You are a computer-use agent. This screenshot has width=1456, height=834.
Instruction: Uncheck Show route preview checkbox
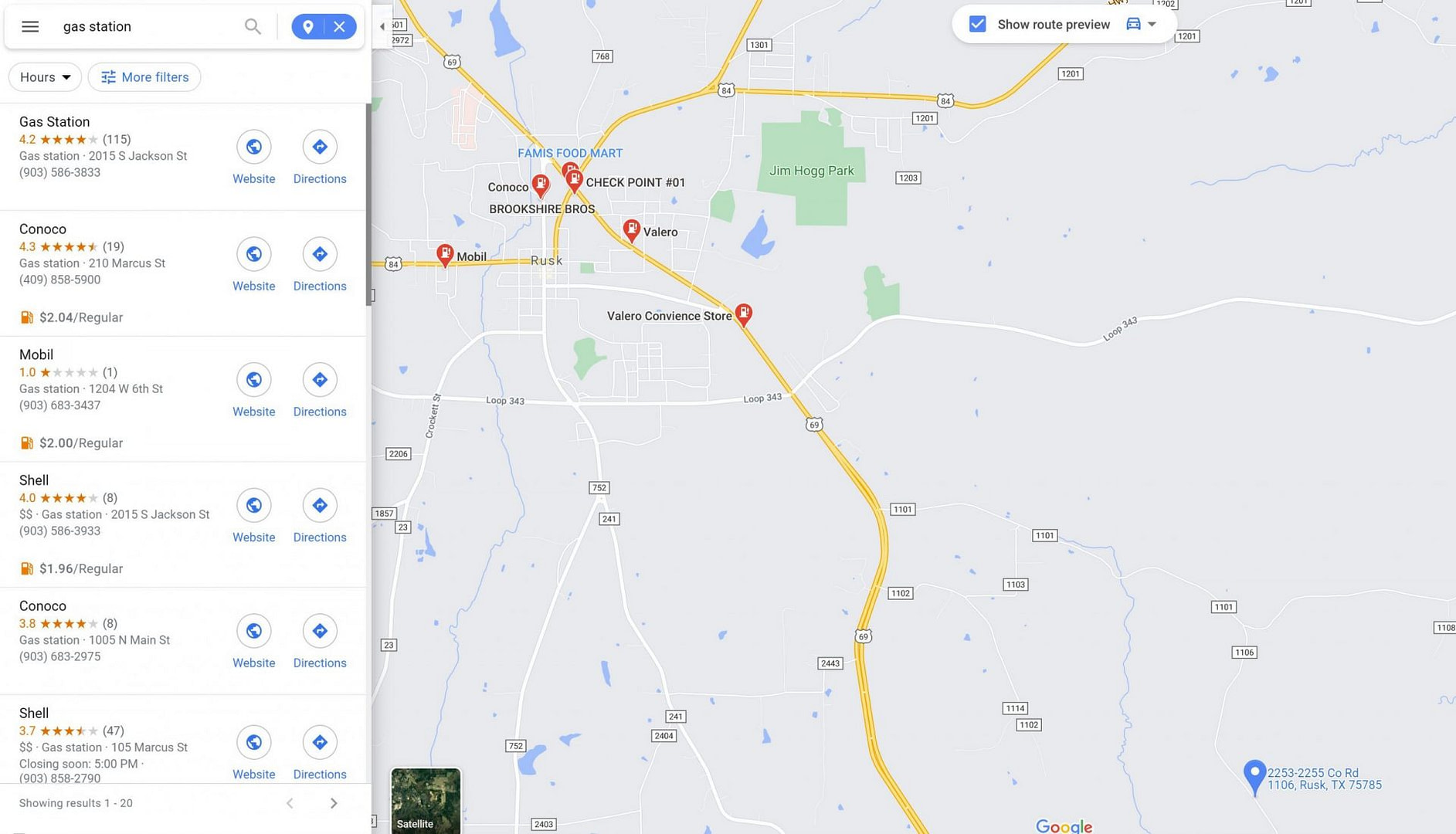click(977, 24)
